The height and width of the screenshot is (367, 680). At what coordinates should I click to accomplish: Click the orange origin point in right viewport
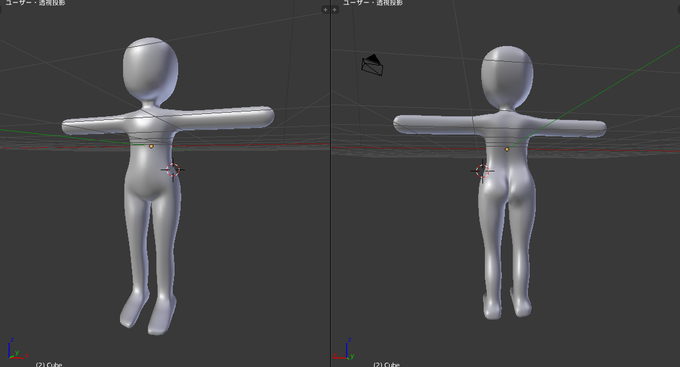point(507,149)
